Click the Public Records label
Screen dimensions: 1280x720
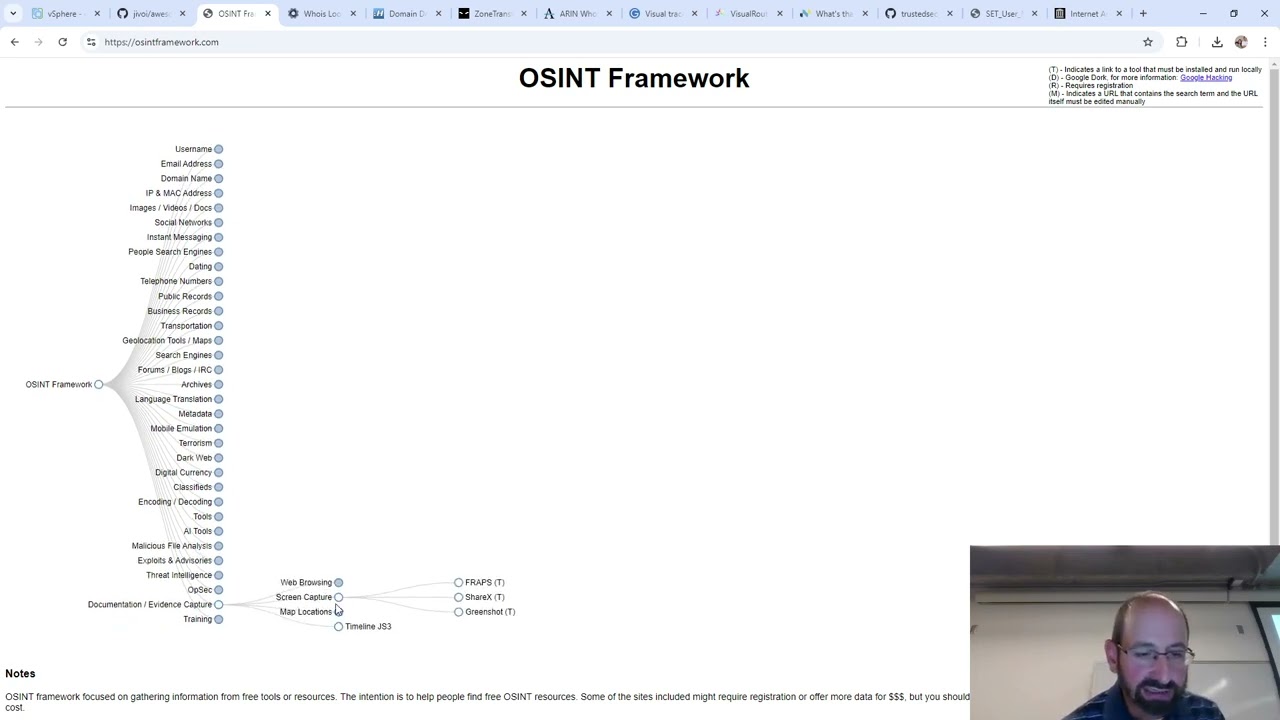185,296
